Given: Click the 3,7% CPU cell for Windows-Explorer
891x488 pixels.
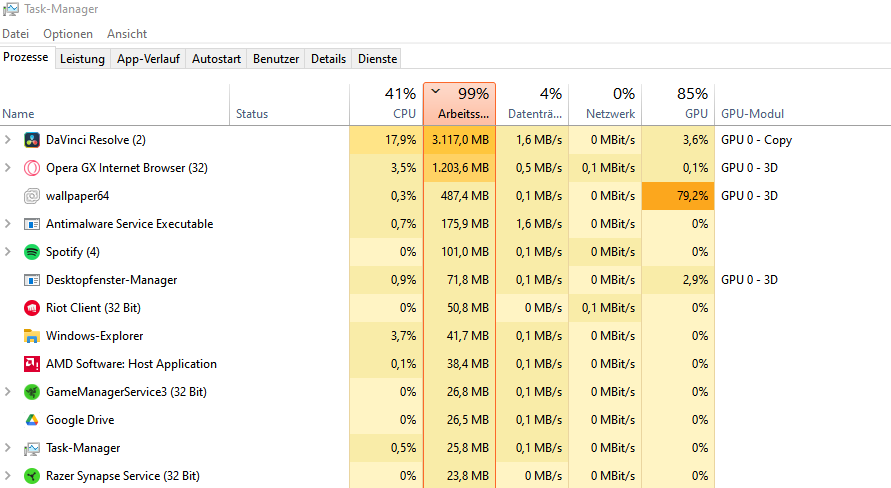Looking at the screenshot, I should point(386,336).
